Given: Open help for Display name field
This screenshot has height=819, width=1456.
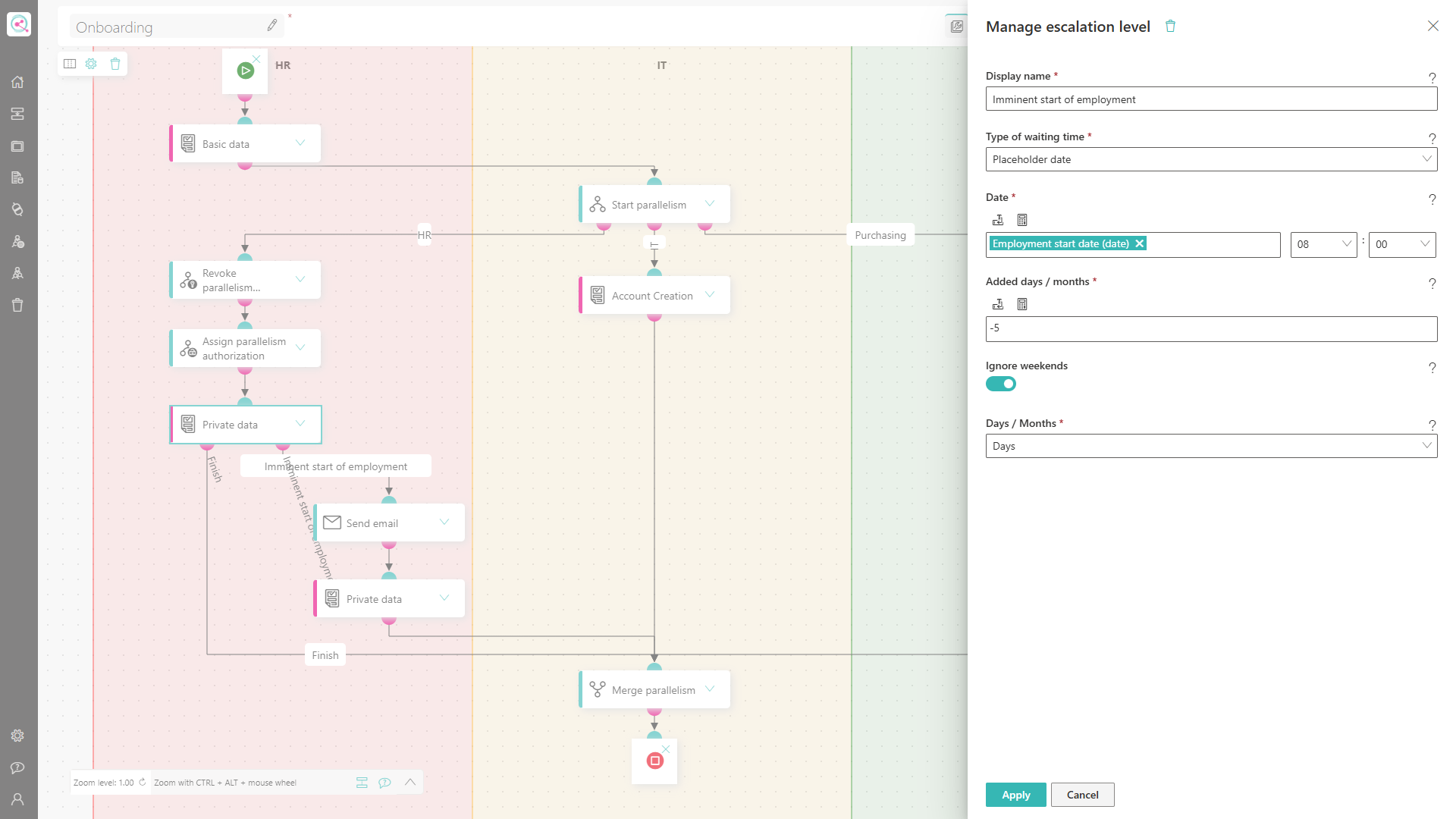Looking at the screenshot, I should pyautogui.click(x=1432, y=77).
